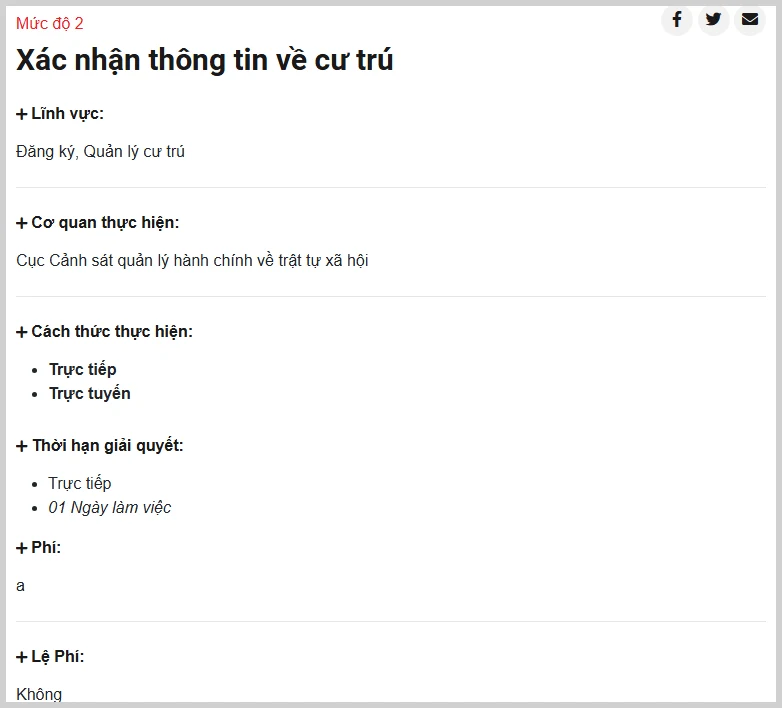Click the 'Mức độ 2' label
782x708 pixels.
(x=49, y=23)
